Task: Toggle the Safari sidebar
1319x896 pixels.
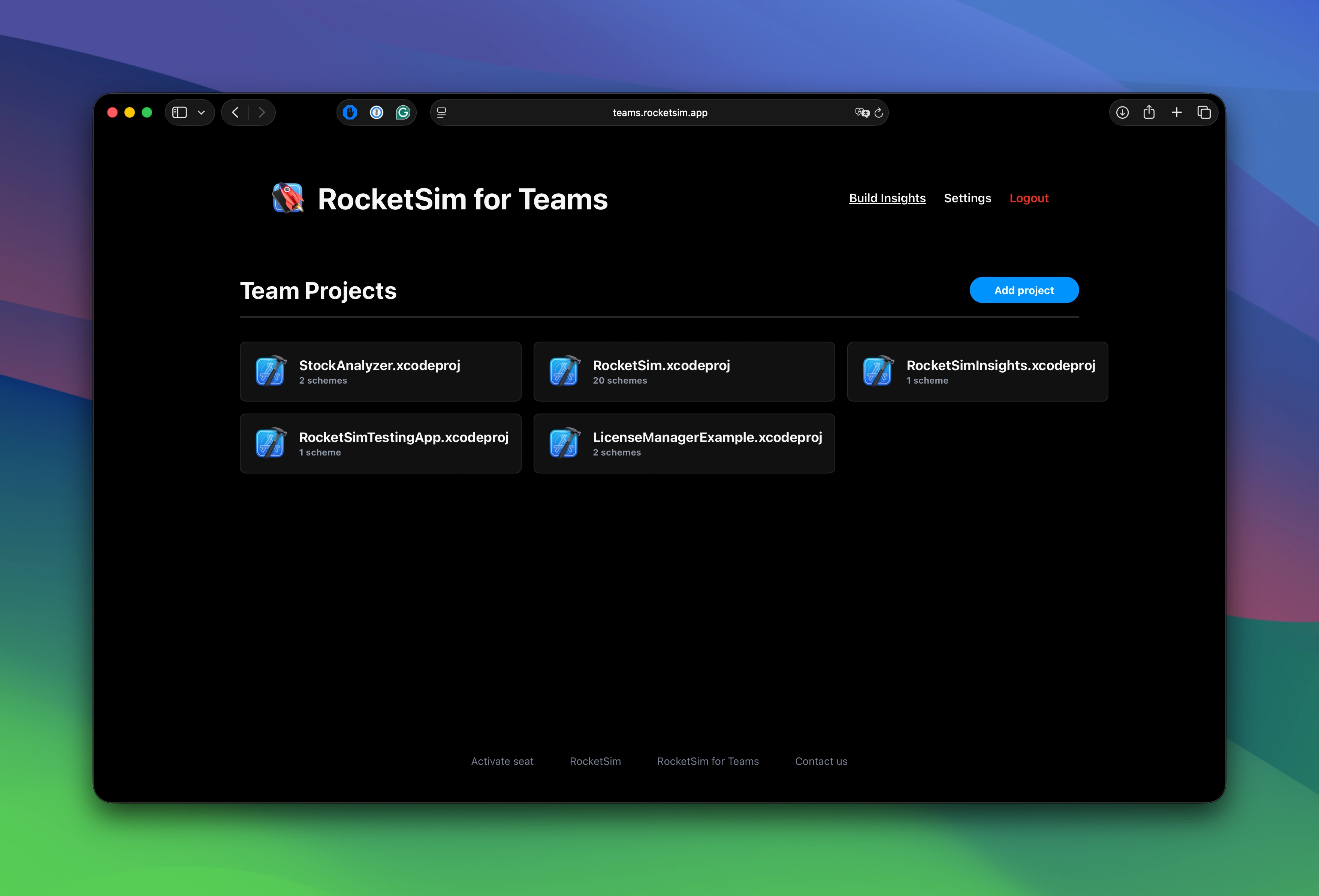Action: pyautogui.click(x=179, y=112)
